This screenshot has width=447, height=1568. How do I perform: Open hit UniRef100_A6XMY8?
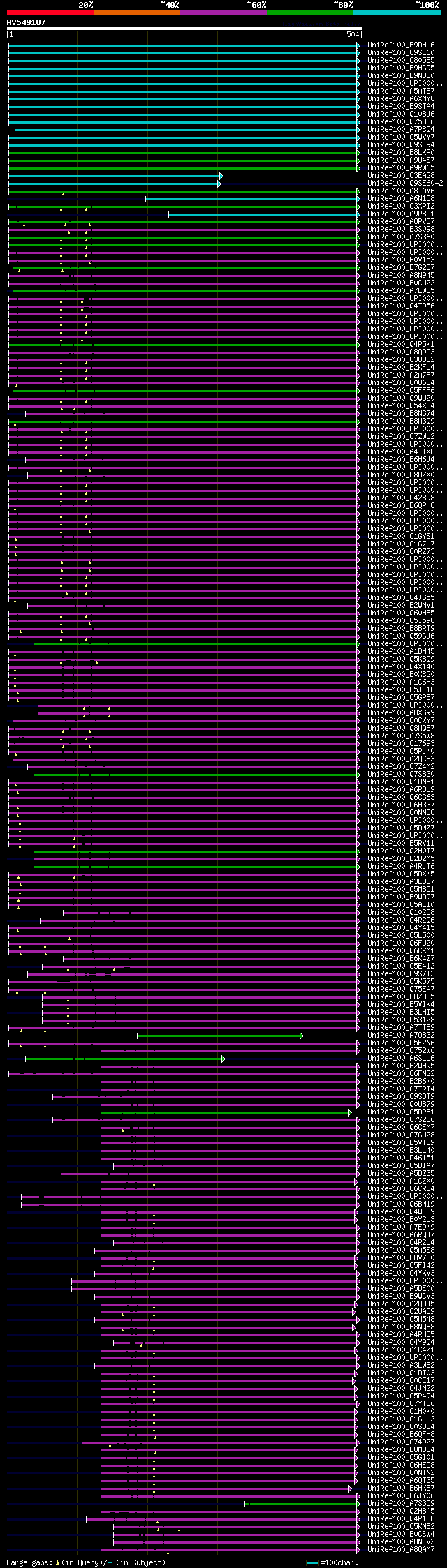401,98
